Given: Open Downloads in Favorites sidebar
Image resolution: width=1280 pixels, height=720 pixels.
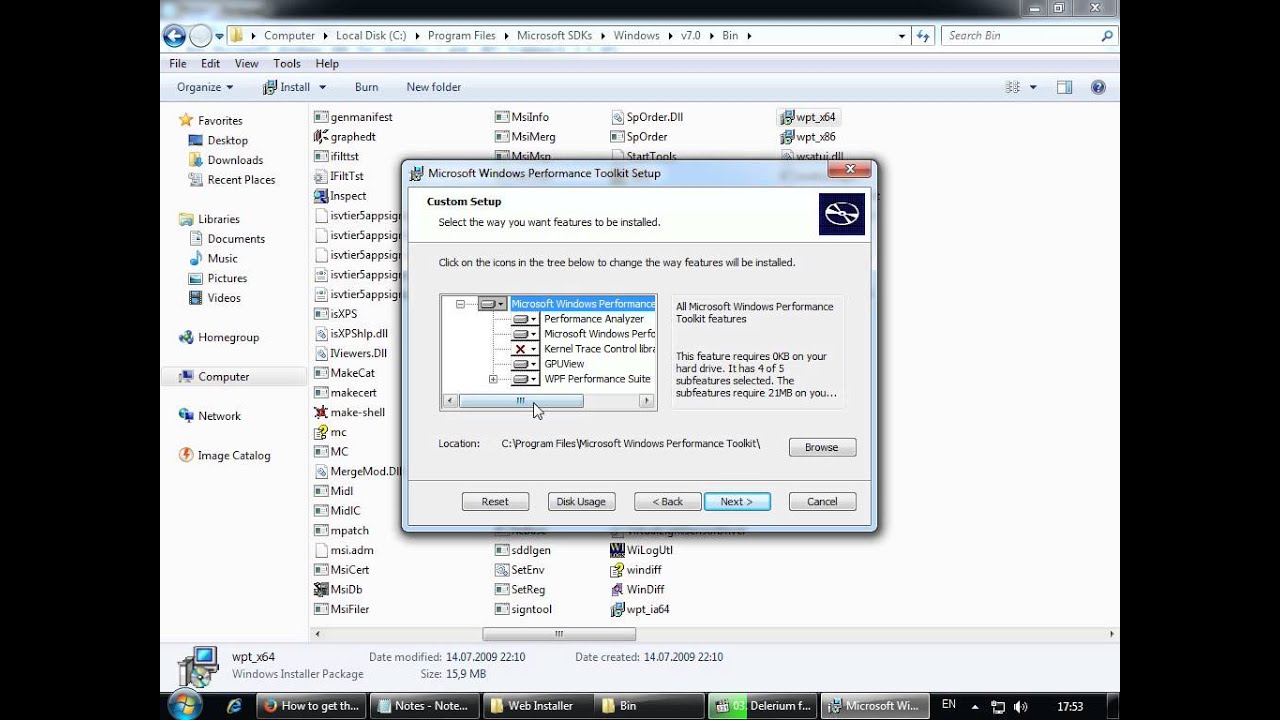Looking at the screenshot, I should (x=226, y=160).
